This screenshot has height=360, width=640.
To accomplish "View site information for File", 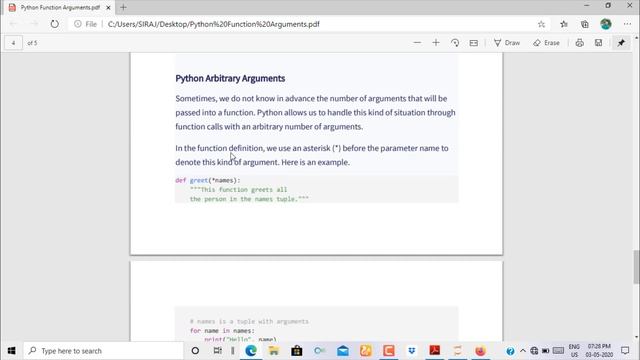I will (x=85, y=24).
